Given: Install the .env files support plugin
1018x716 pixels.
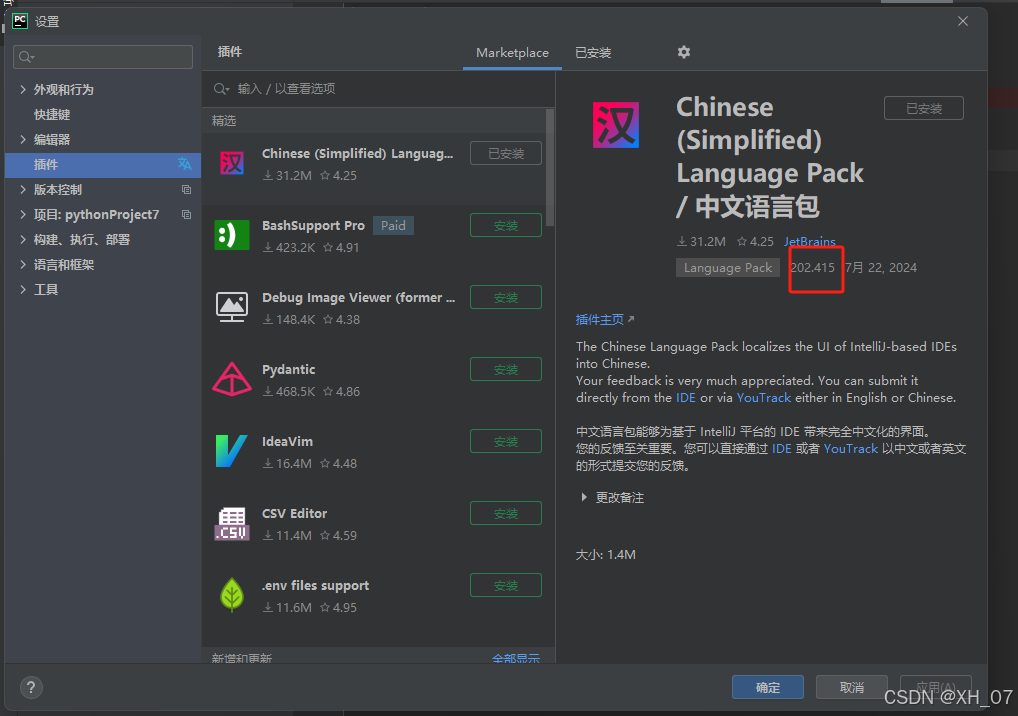Looking at the screenshot, I should pyautogui.click(x=506, y=586).
